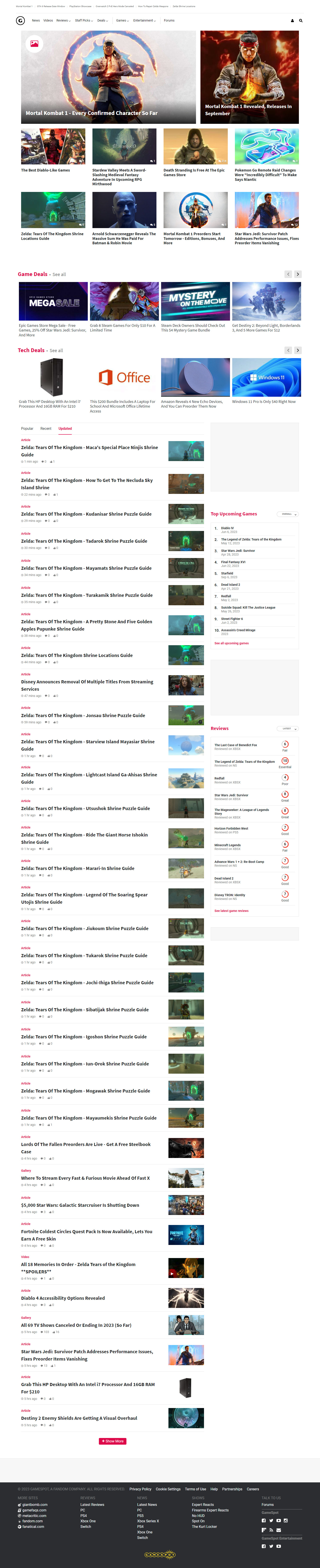Open Epic Games Store Mega Sale deal image

pyautogui.click(x=53, y=301)
